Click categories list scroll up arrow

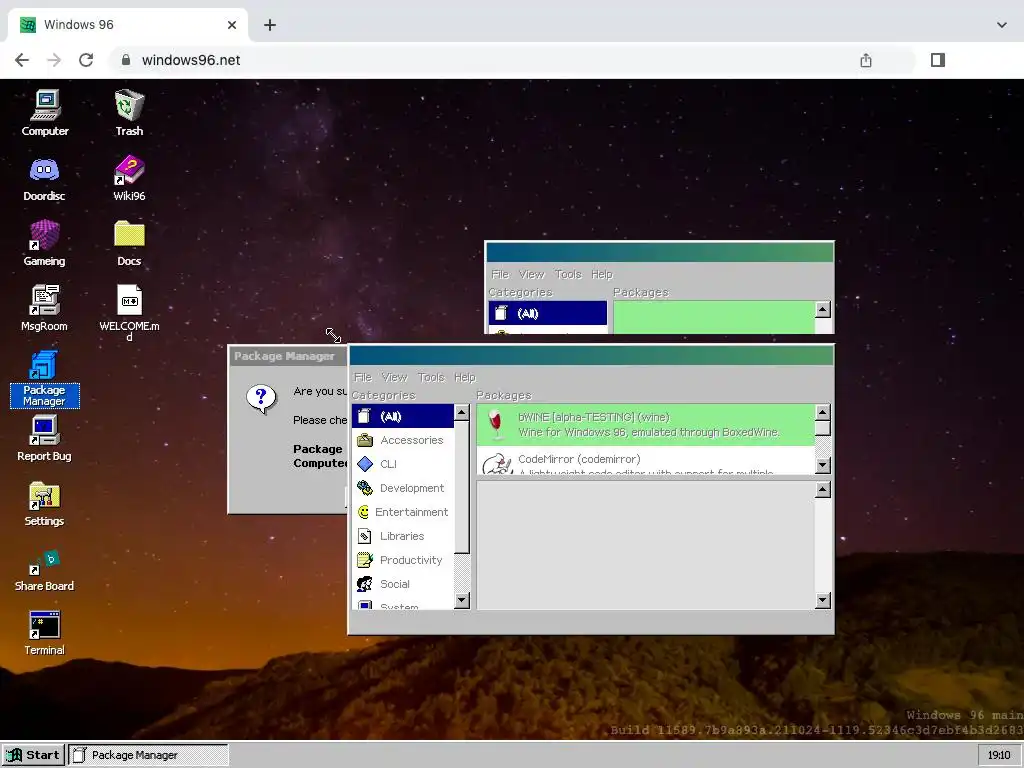(x=462, y=413)
